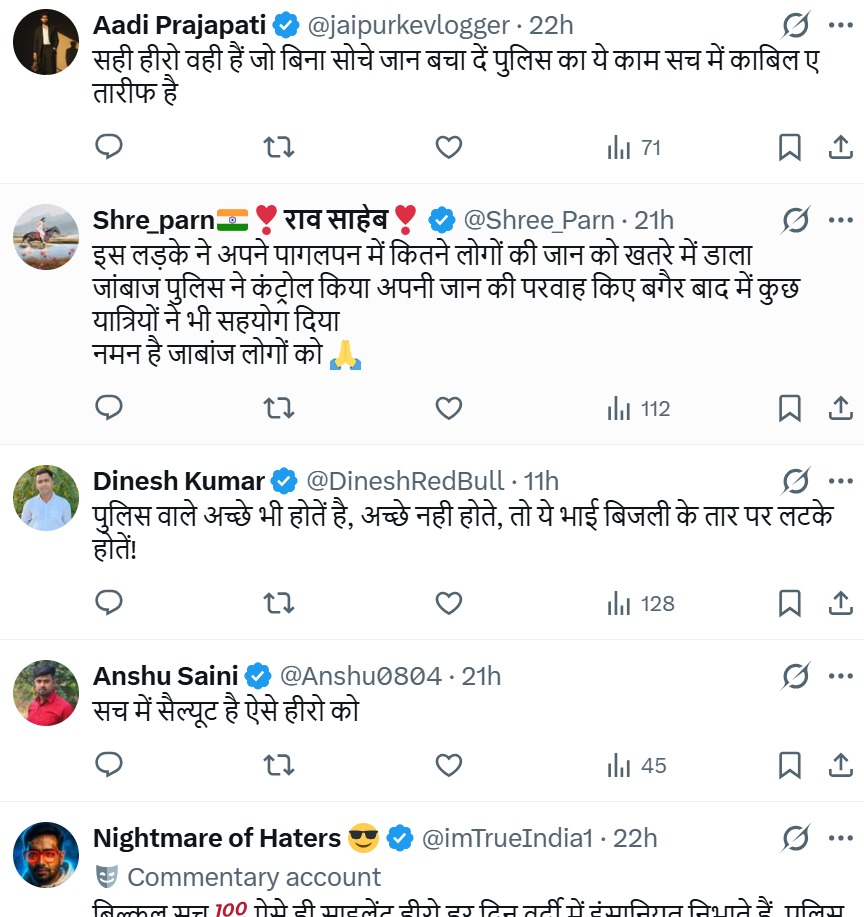
Task: Open Nightmare of Haters profile name
Action: point(216,838)
